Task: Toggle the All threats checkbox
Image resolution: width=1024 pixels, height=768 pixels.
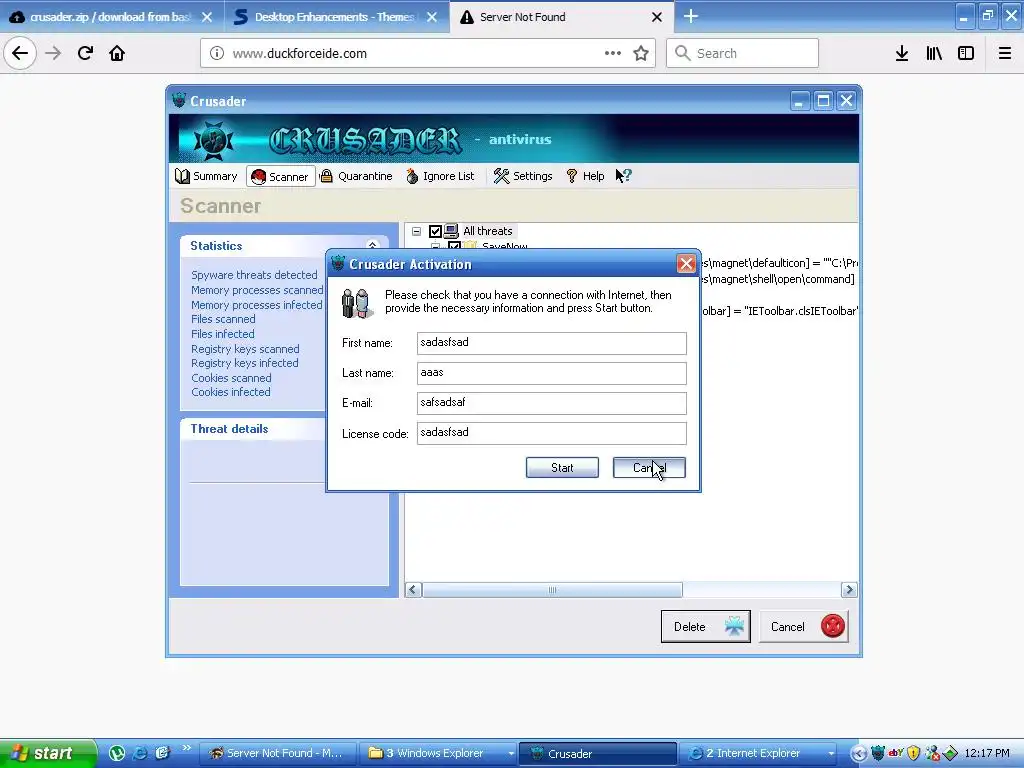Action: (x=436, y=231)
